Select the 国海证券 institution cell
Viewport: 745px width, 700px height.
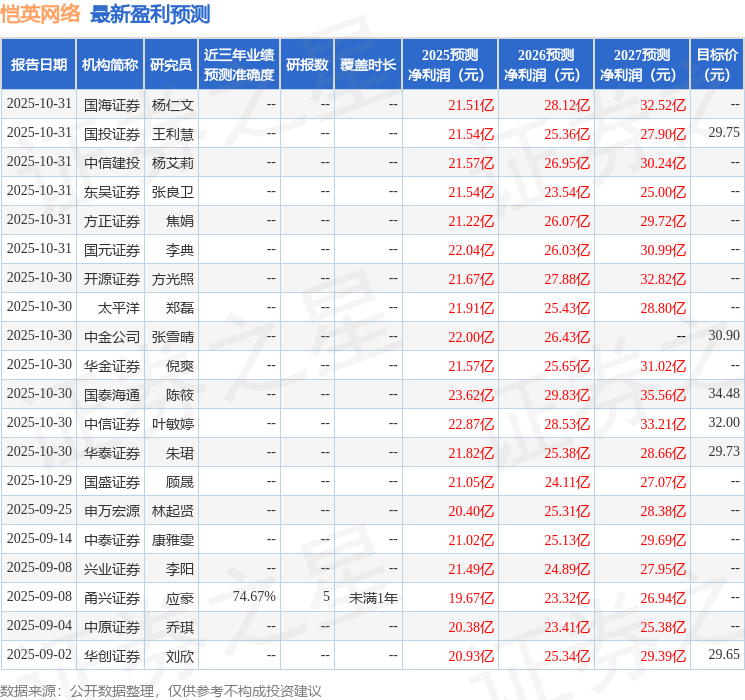click(x=112, y=105)
